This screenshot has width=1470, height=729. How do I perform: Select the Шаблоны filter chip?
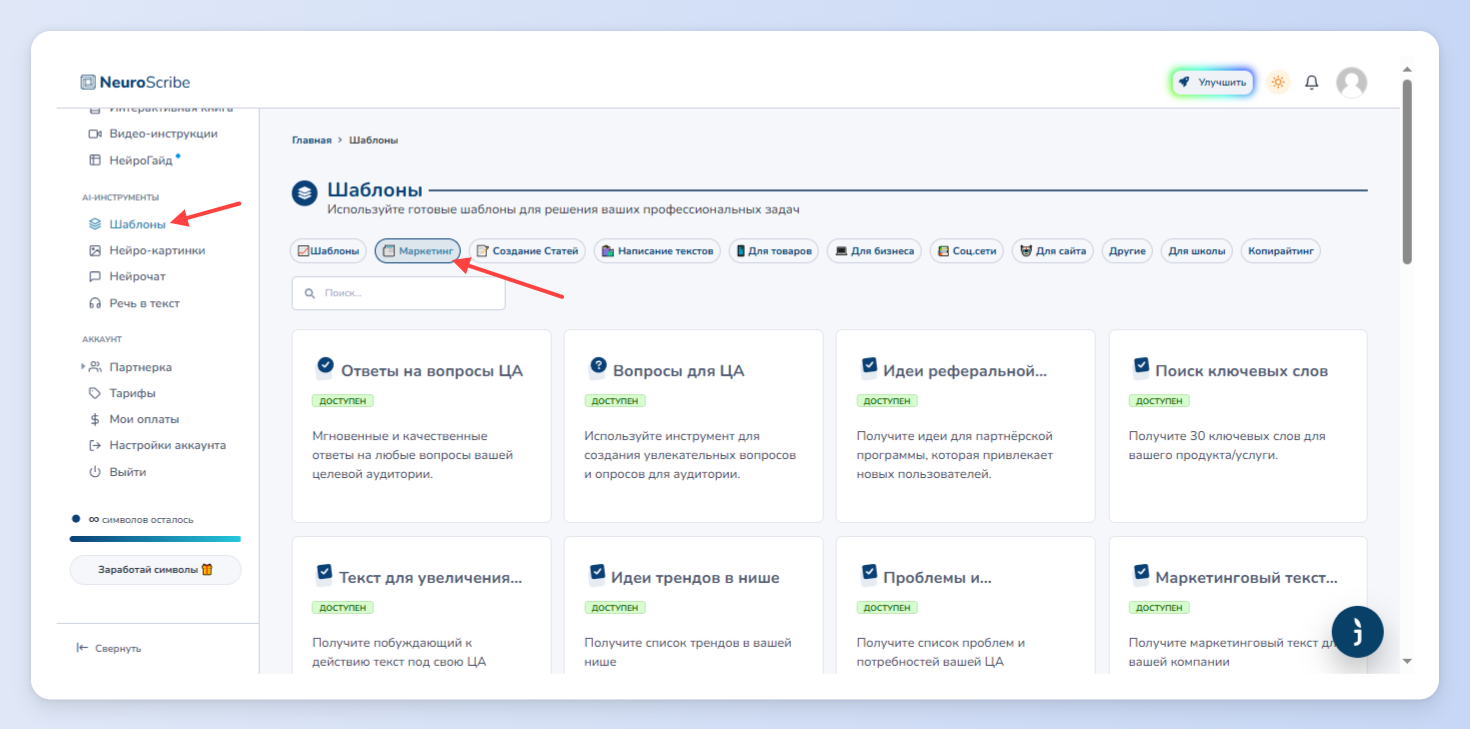[328, 251]
